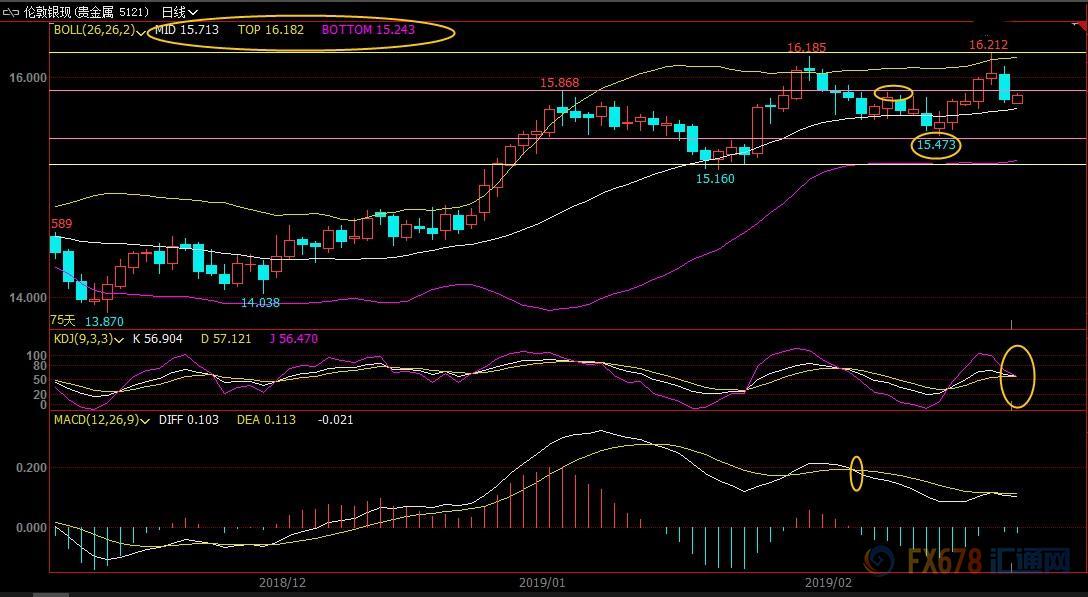1088x597 pixels.
Task: Click the 2019/02 date axis label
Action: pos(828,582)
